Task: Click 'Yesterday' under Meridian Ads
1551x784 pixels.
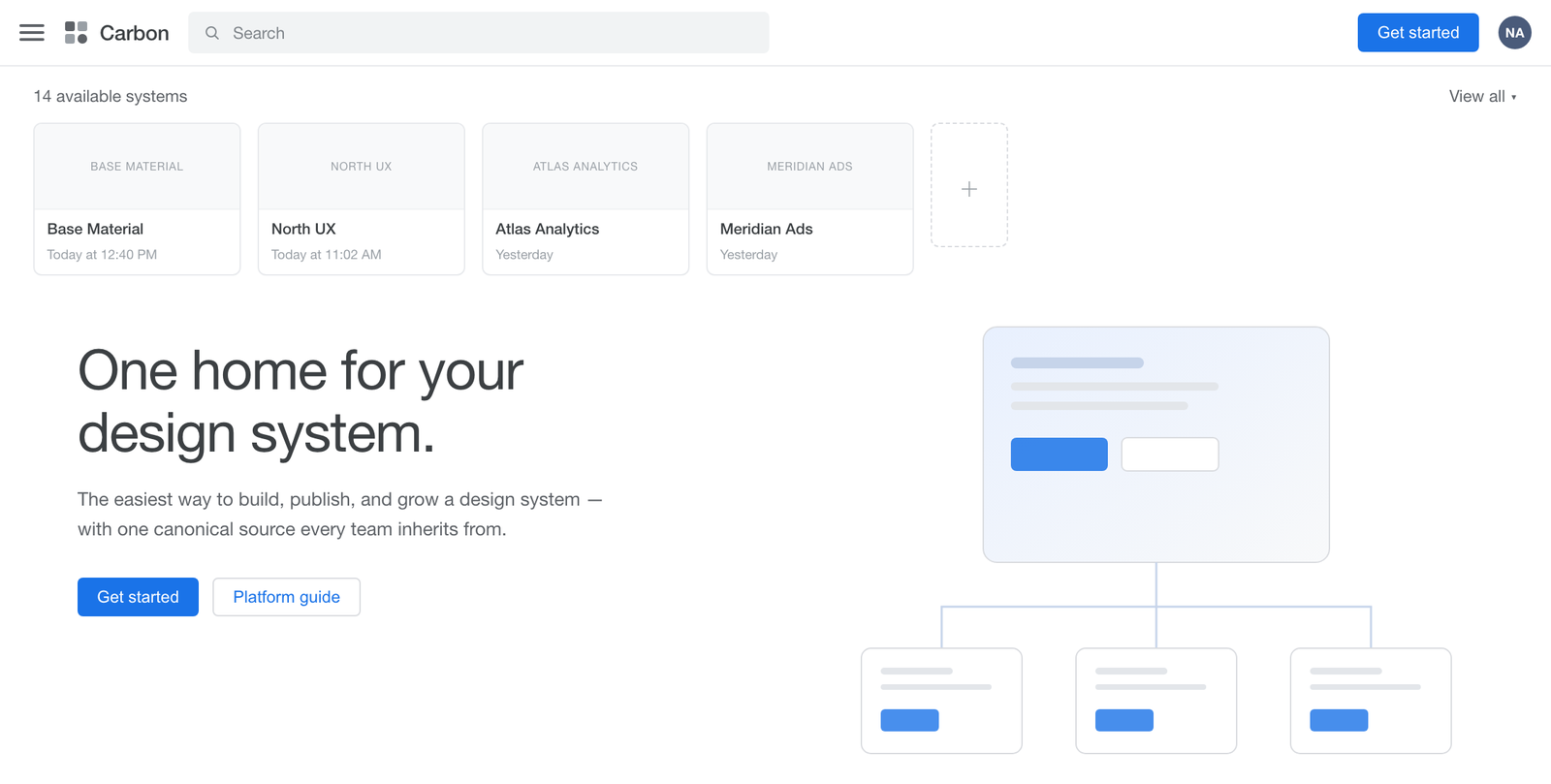Action: click(748, 255)
